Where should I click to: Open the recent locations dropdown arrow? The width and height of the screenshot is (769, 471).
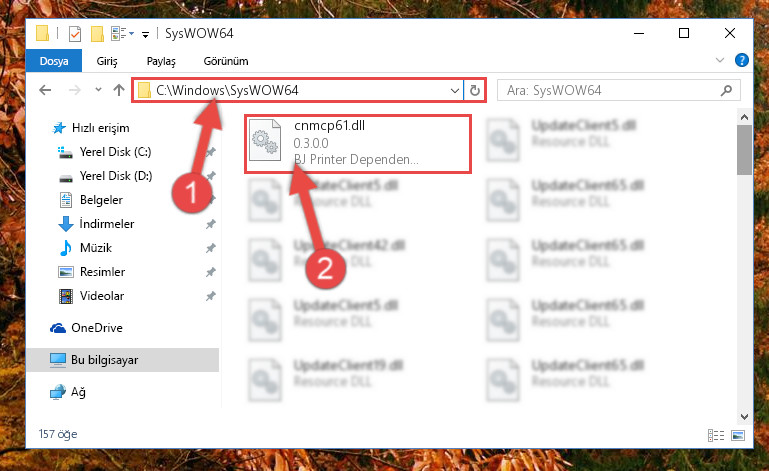tap(98, 90)
